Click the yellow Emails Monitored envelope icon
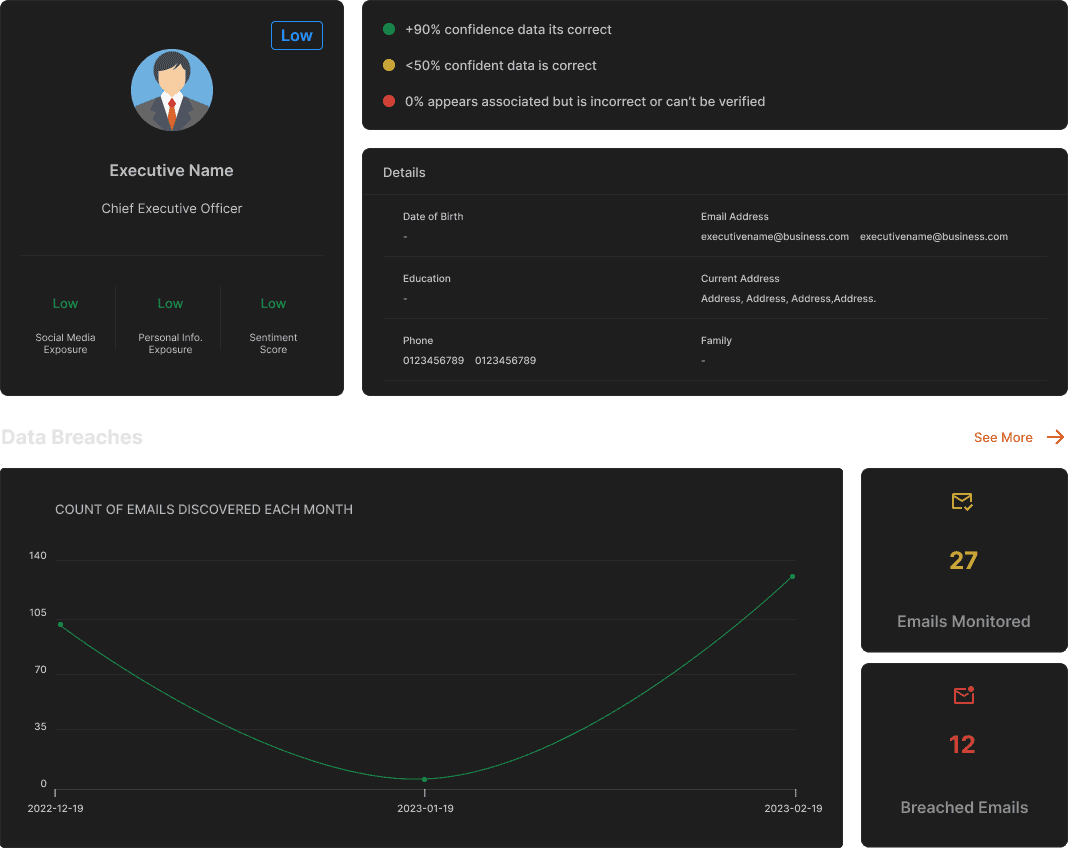This screenshot has width=1068, height=848. point(962,501)
